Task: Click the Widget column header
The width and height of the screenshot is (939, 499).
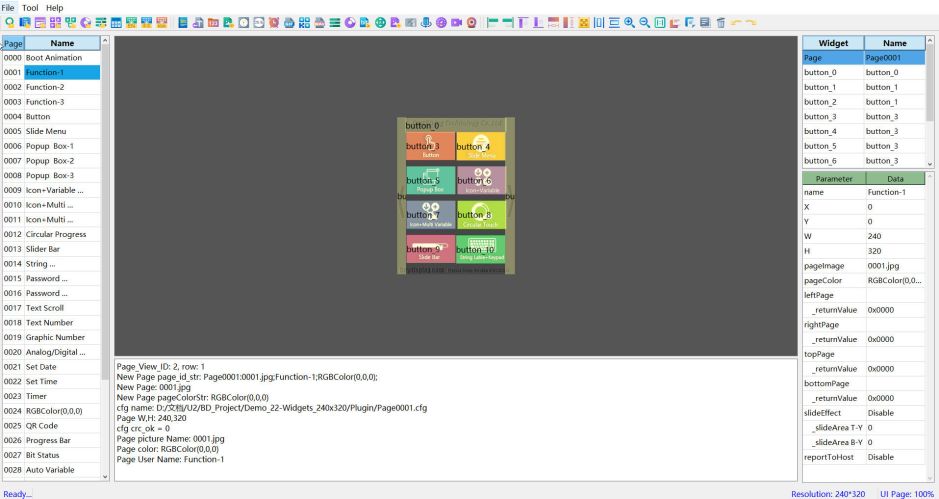Action: (833, 43)
